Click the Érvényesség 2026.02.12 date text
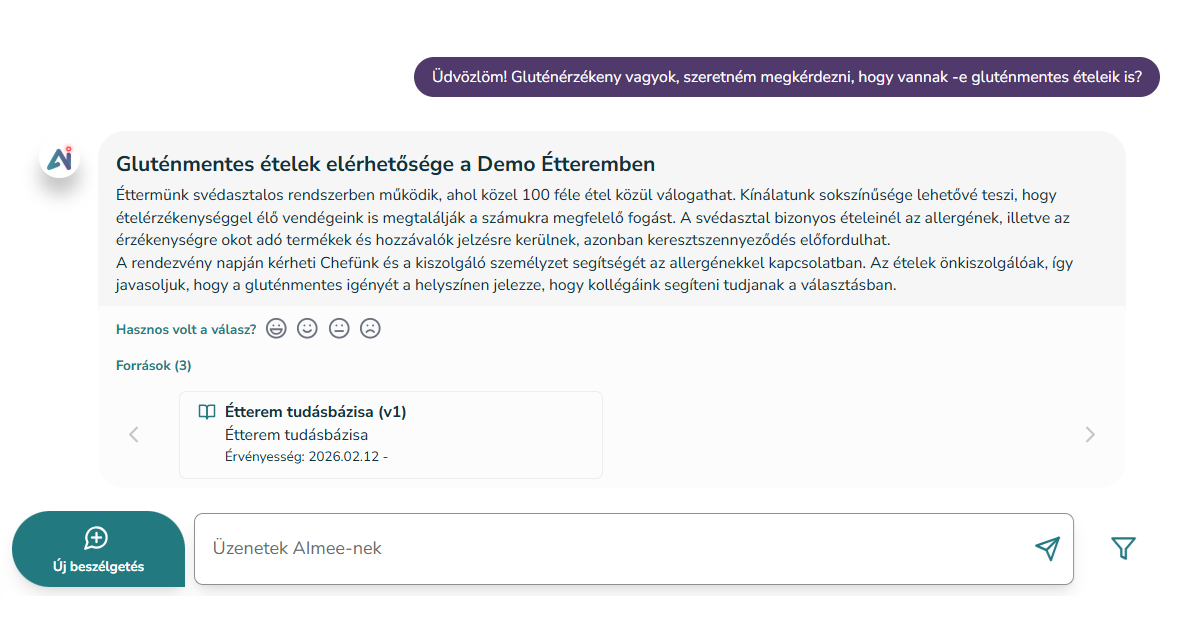Viewport: 1204px width, 618px height. (306, 457)
